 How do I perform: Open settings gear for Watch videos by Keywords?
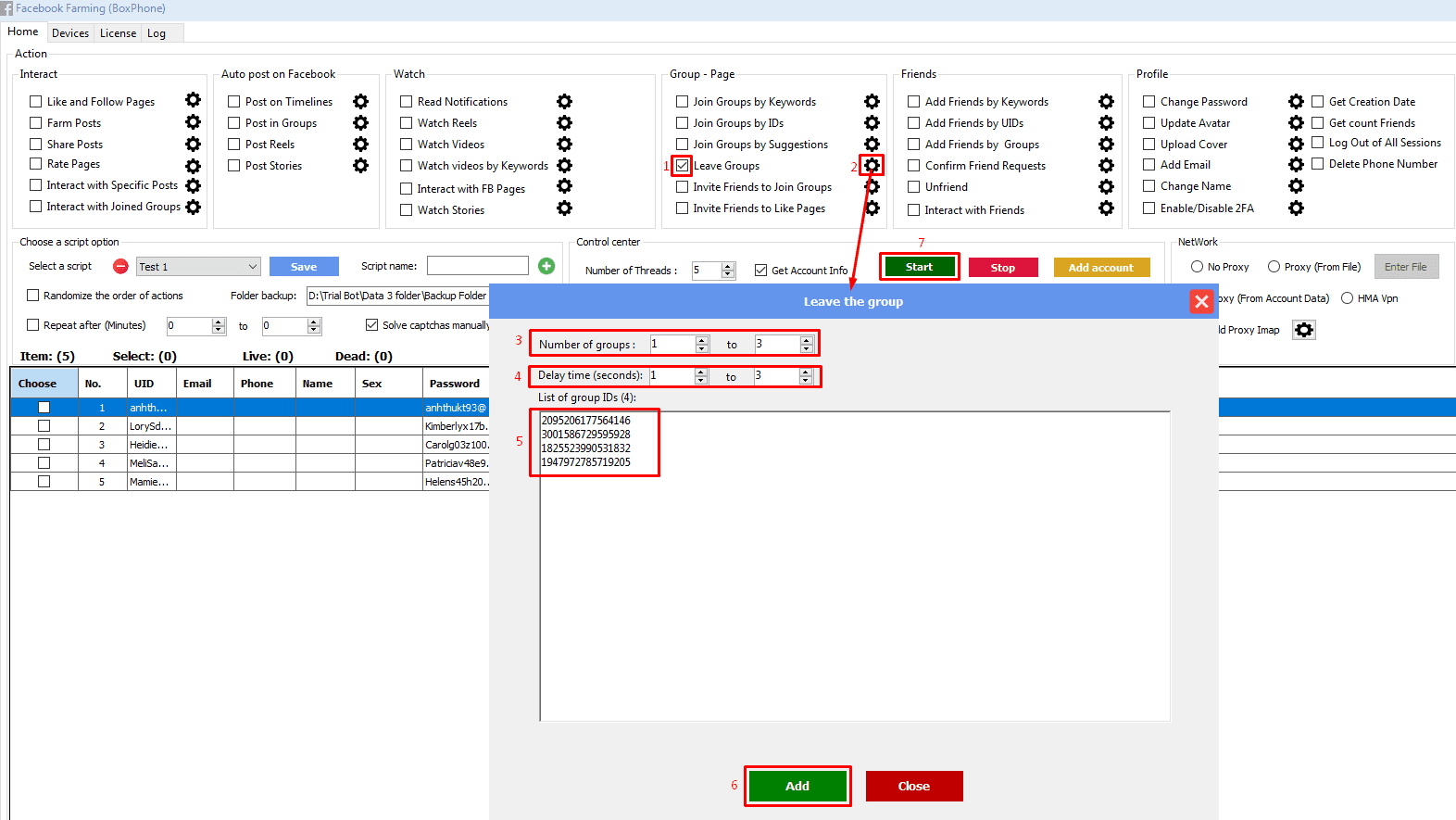tap(564, 165)
